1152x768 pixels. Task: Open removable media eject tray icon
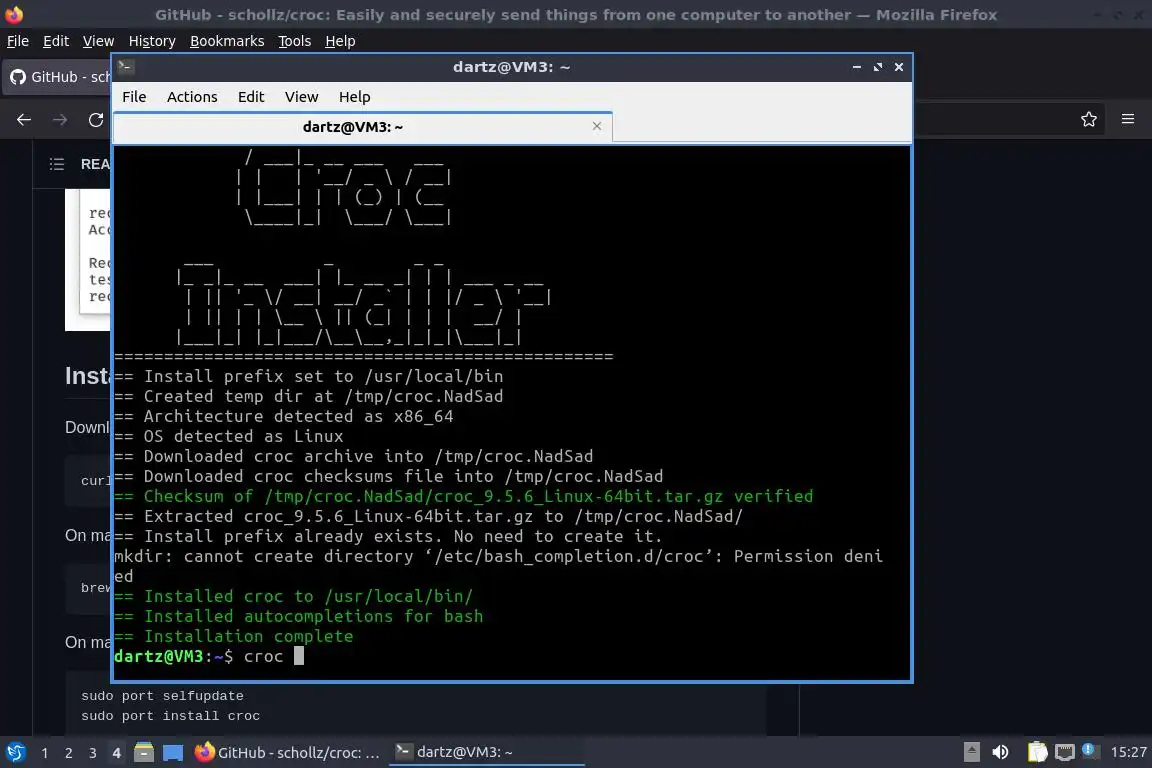pos(971,752)
